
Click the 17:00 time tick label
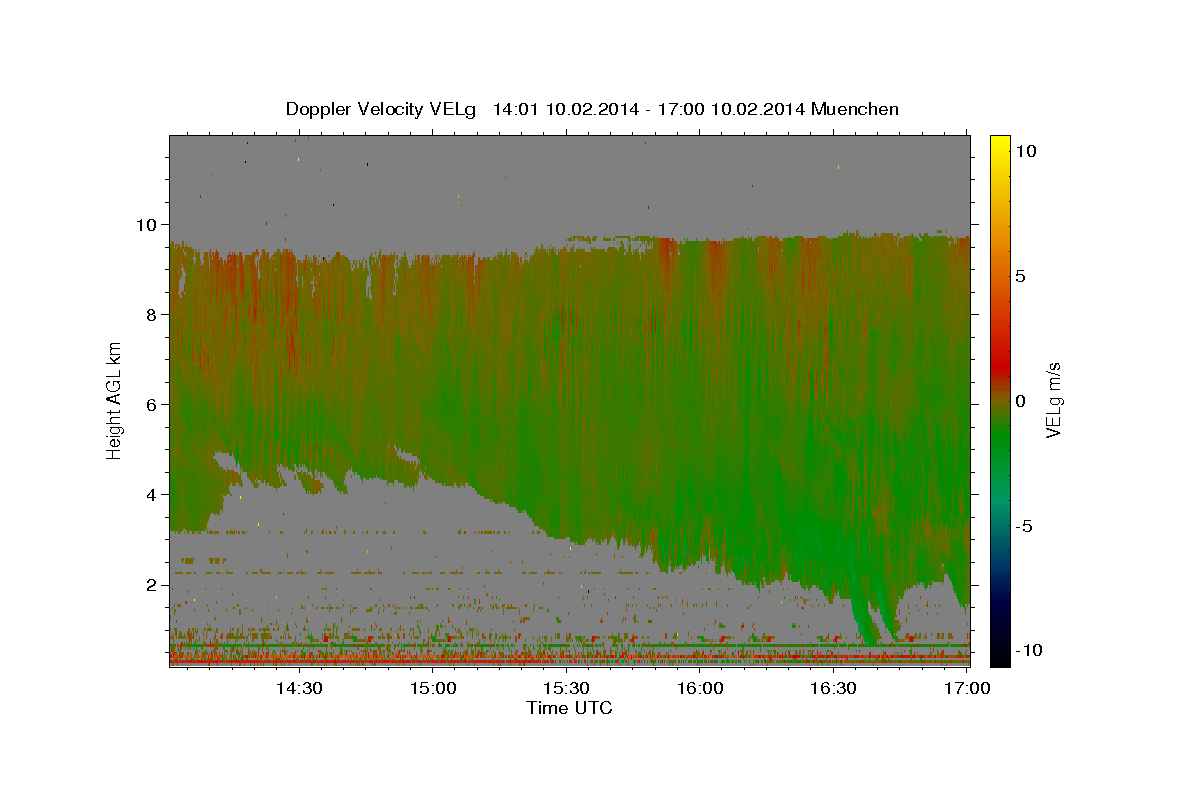[967, 688]
